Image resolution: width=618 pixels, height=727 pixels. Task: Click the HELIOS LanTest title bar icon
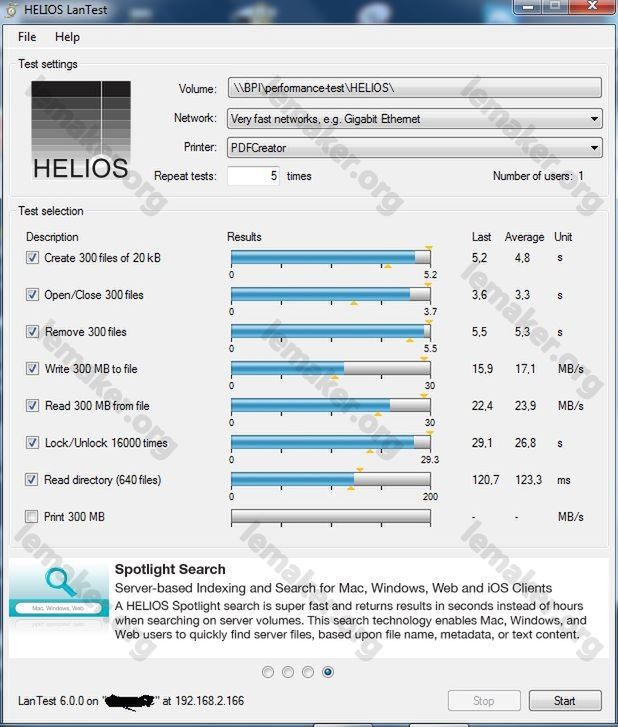coord(11,10)
